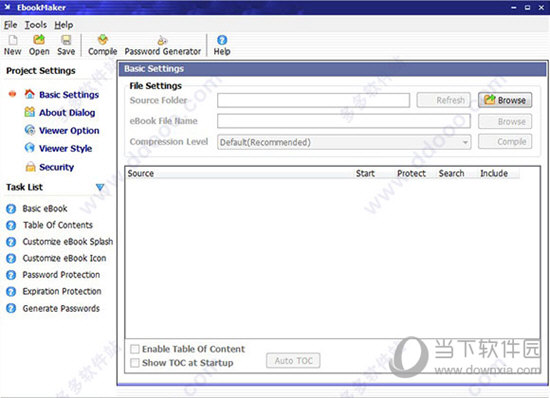Screen dimensions: 550x398
Task: Click the Protect column header
Action: tap(411, 173)
